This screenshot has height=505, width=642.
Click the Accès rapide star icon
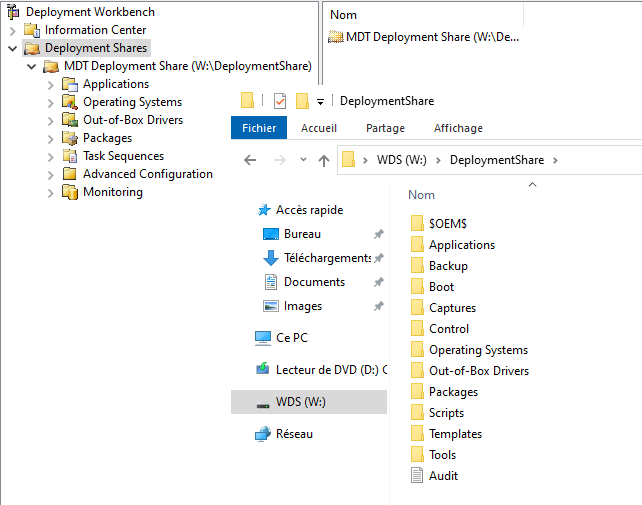click(264, 210)
